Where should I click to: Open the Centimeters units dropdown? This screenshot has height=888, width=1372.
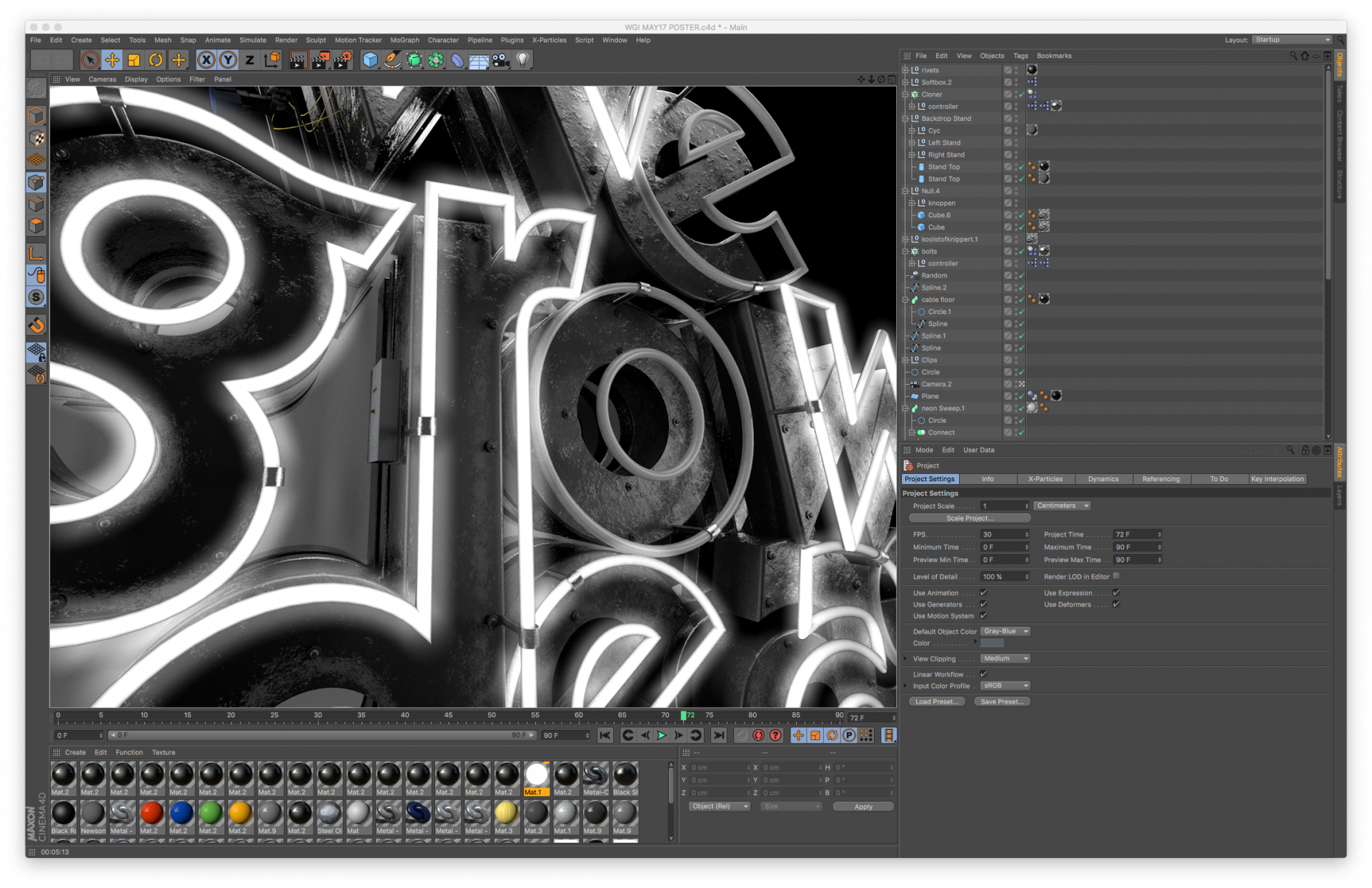point(1062,506)
